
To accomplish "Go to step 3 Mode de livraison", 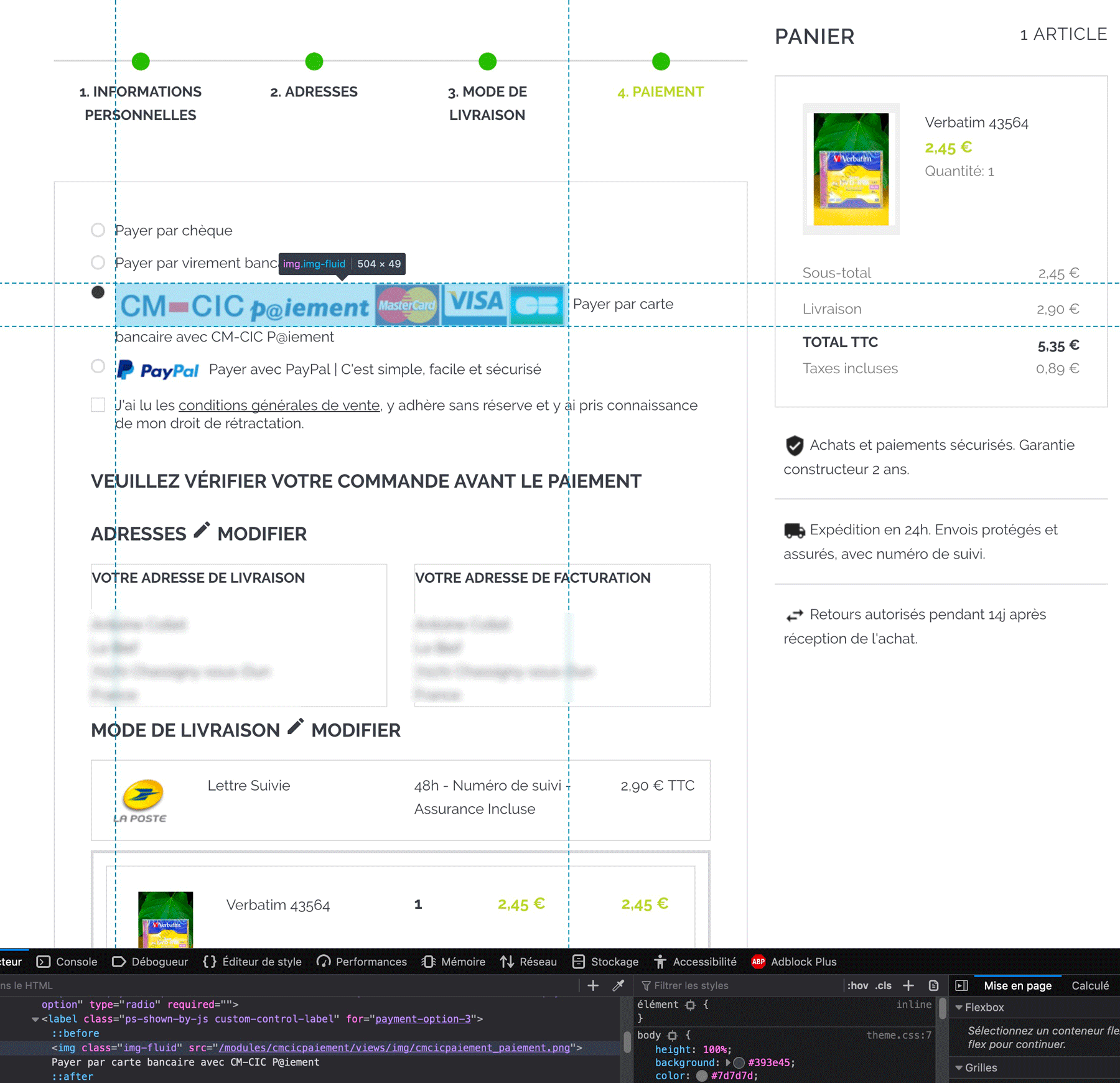I will (x=487, y=103).
